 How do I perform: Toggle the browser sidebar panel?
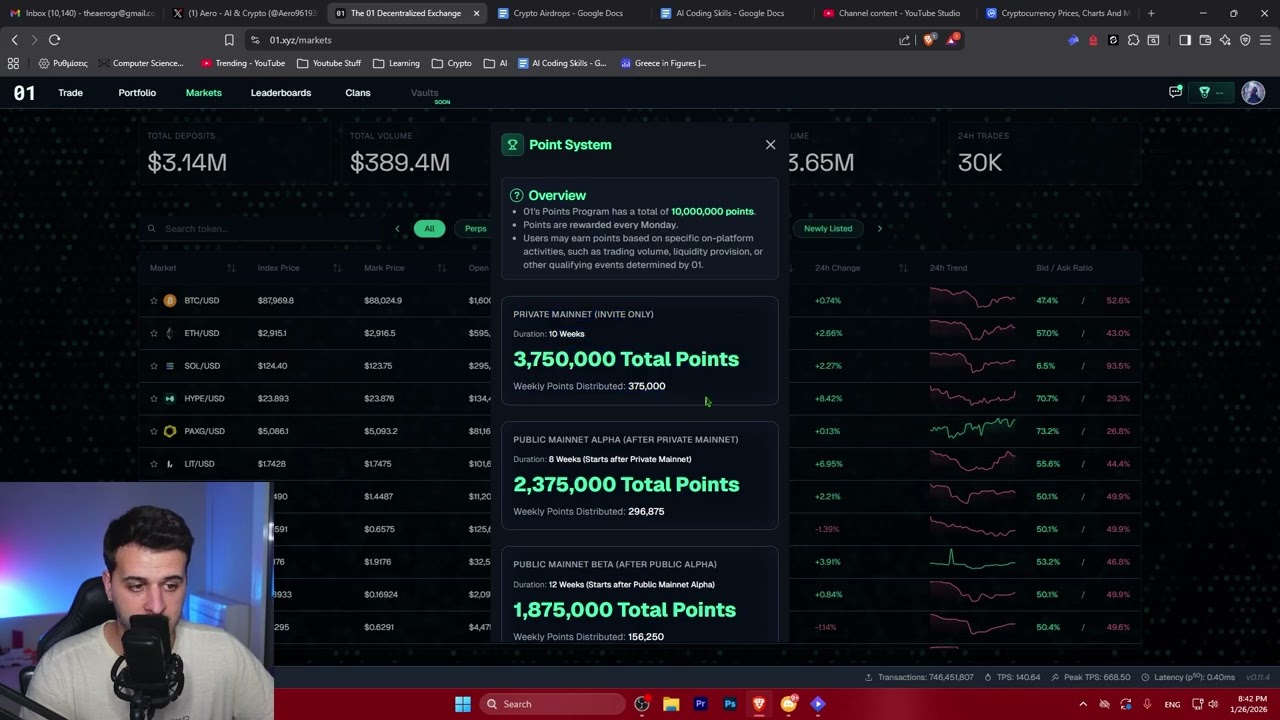(1185, 40)
